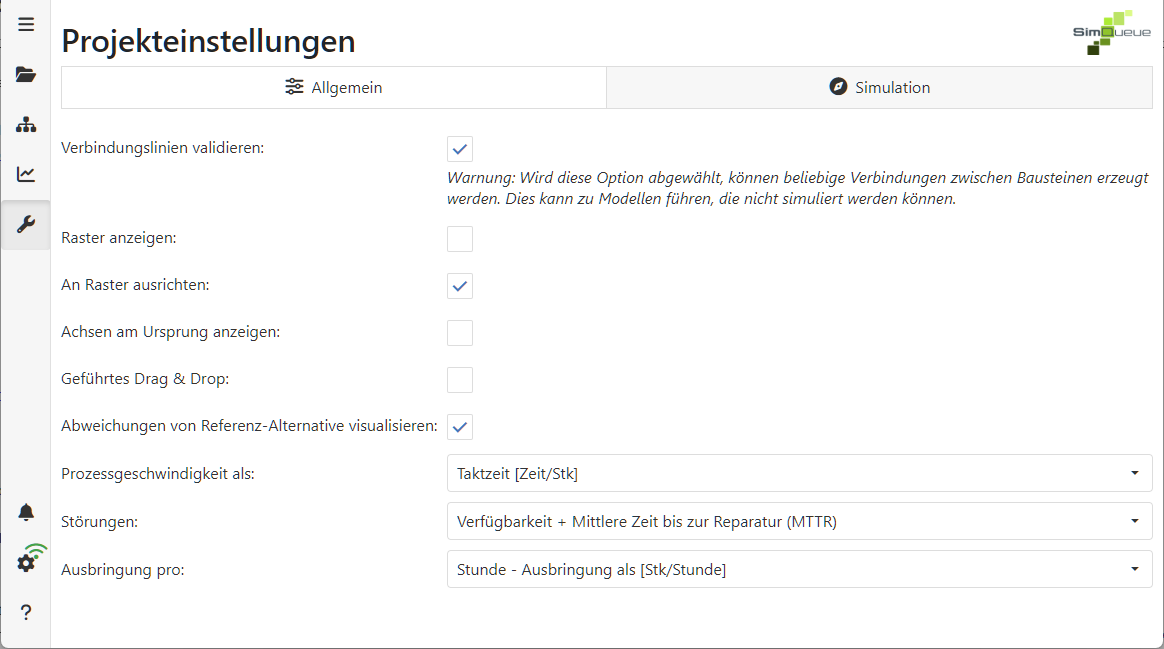Open notifications via the bell icon

point(26,512)
